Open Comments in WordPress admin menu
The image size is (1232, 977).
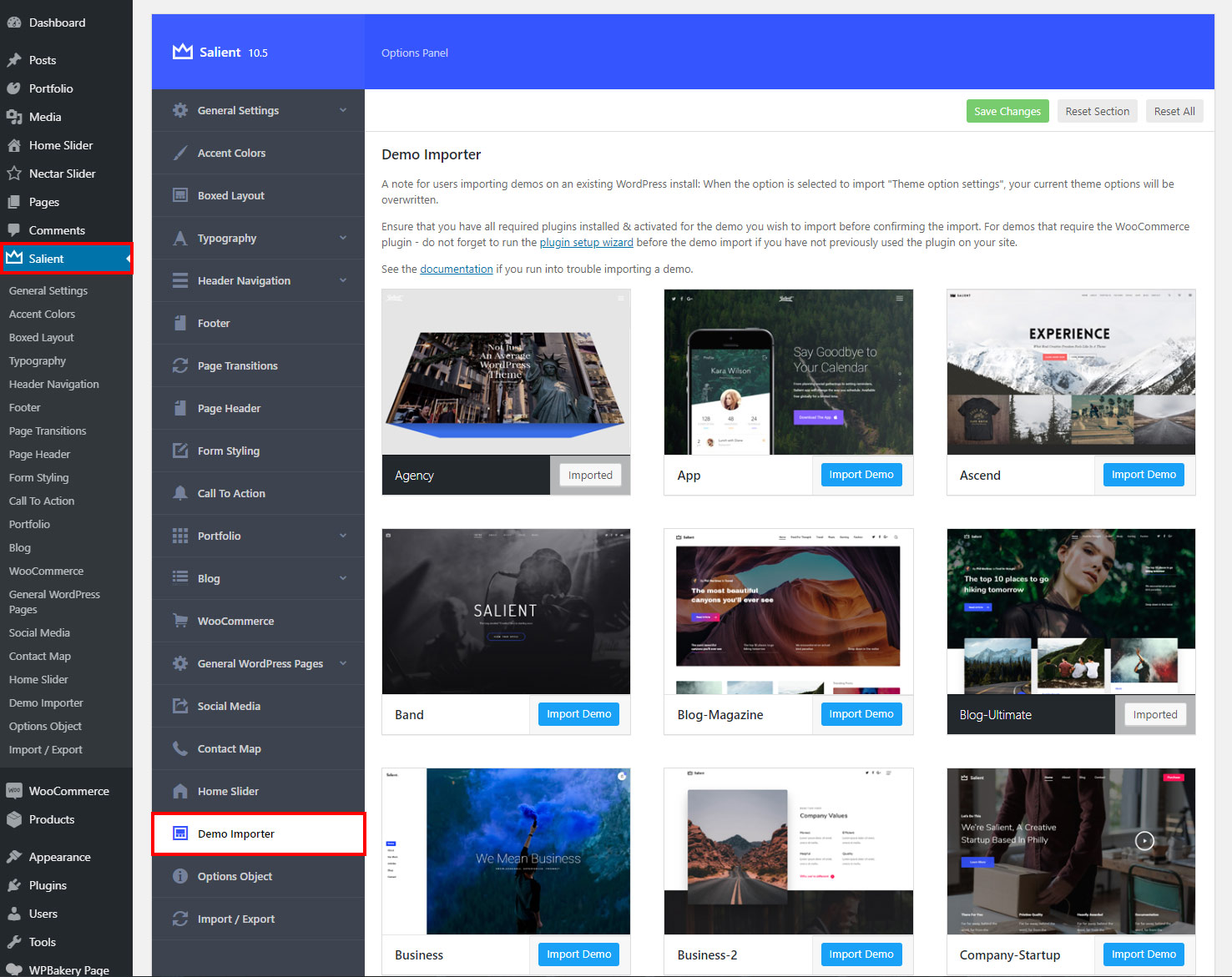(66, 230)
